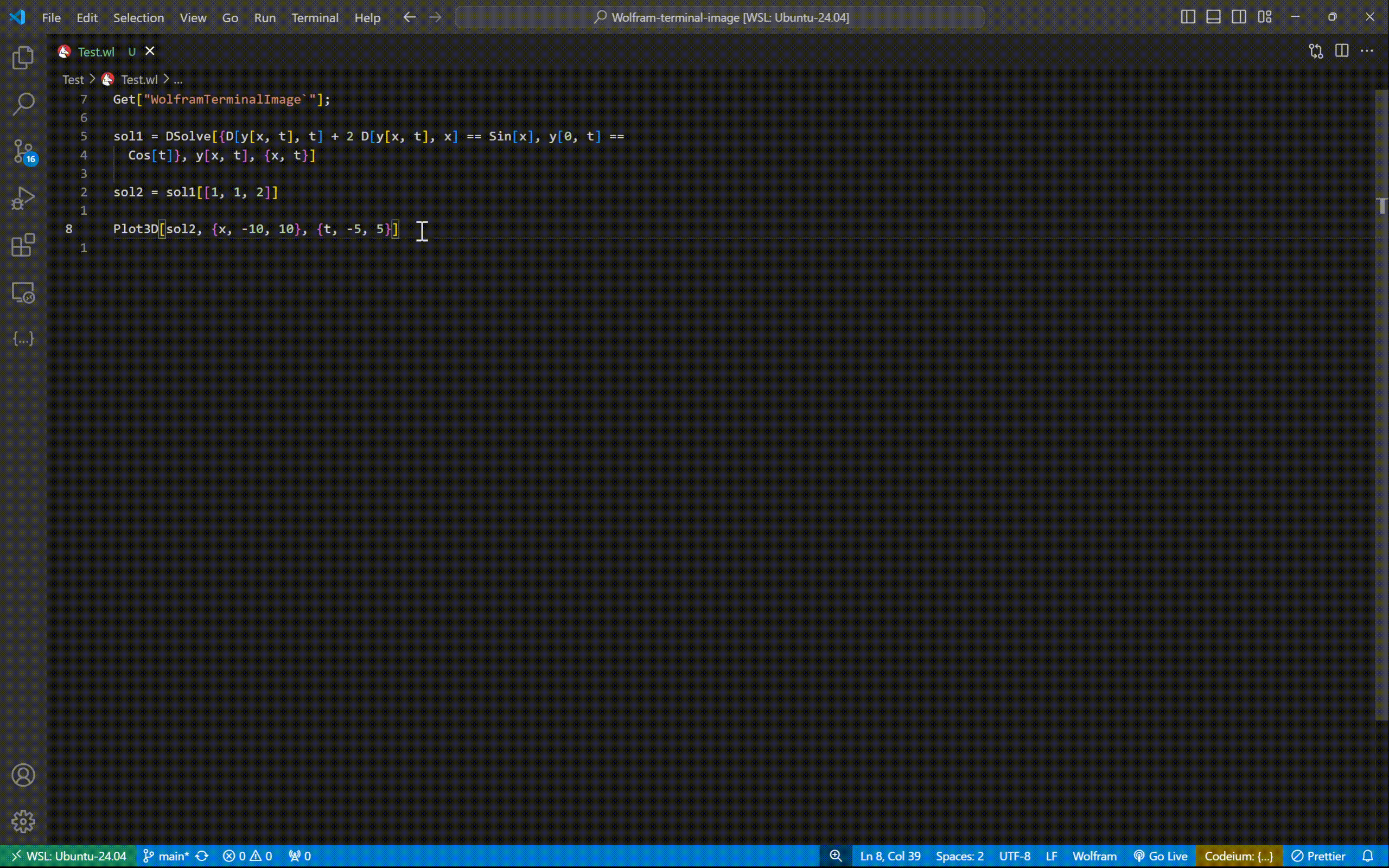Open errors and warnings problems indicator
1389x868 pixels.
(x=247, y=856)
